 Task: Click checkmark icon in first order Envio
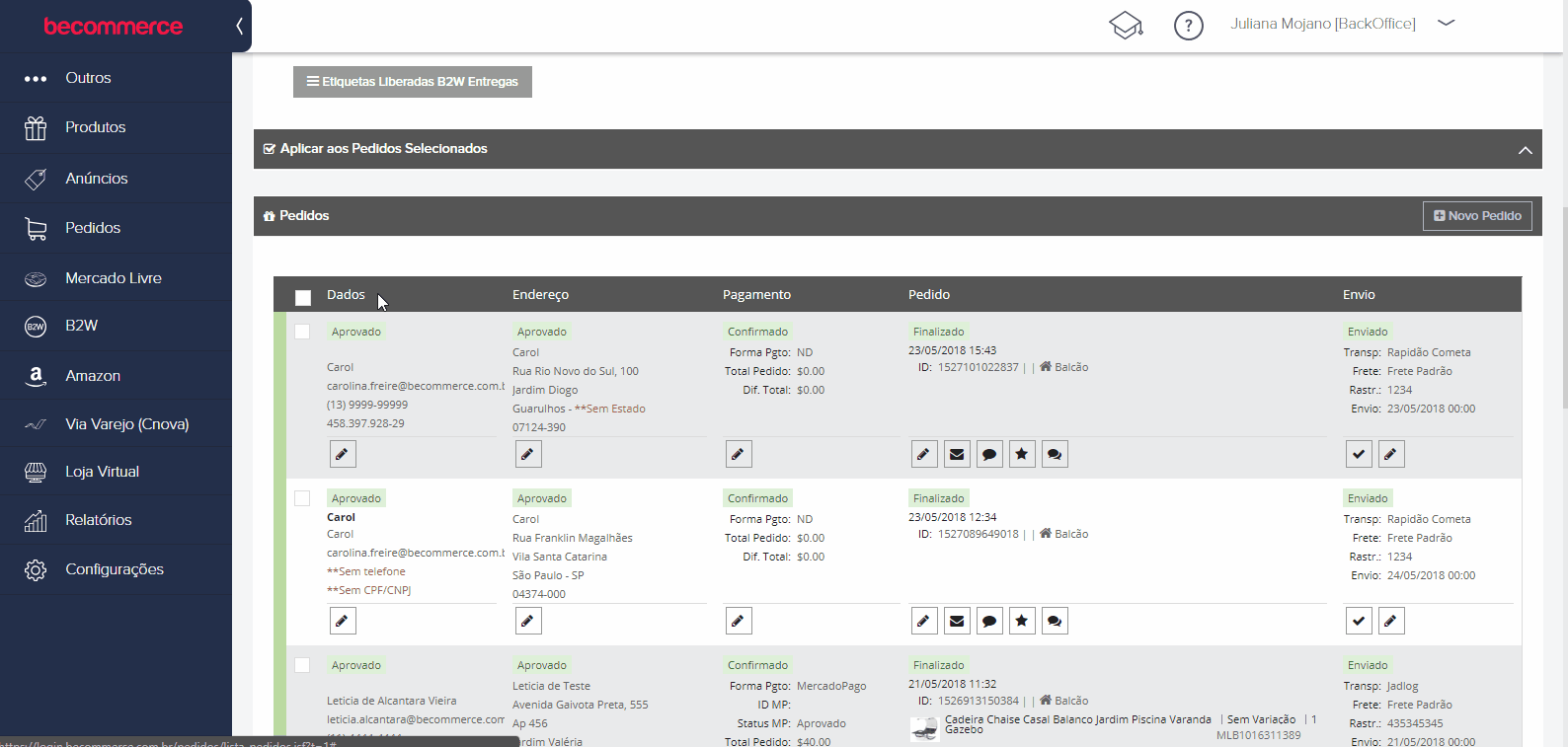1359,454
